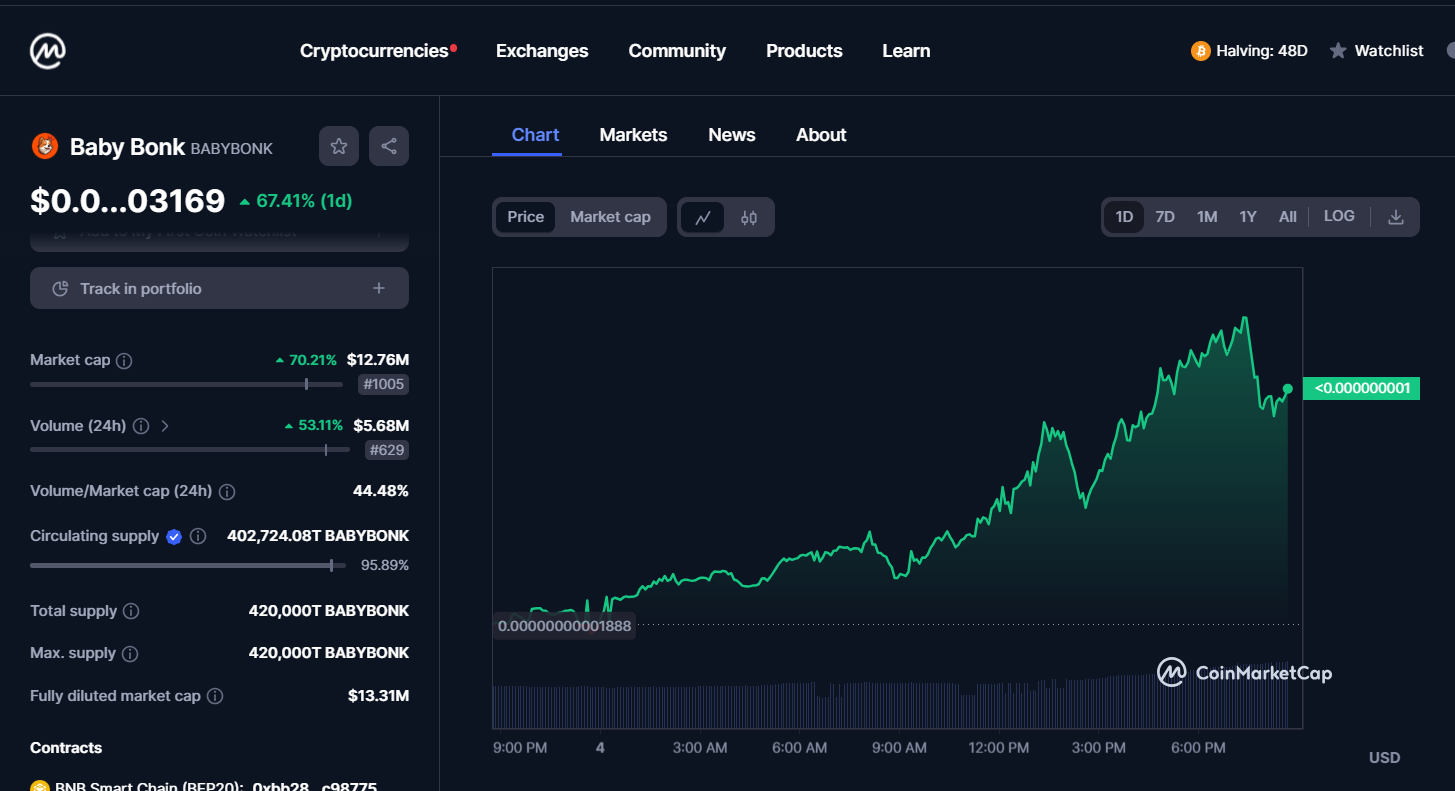Screen dimensions: 1455x791
Task: Star Baby Bonk to add to watchlist
Action: (x=339, y=146)
